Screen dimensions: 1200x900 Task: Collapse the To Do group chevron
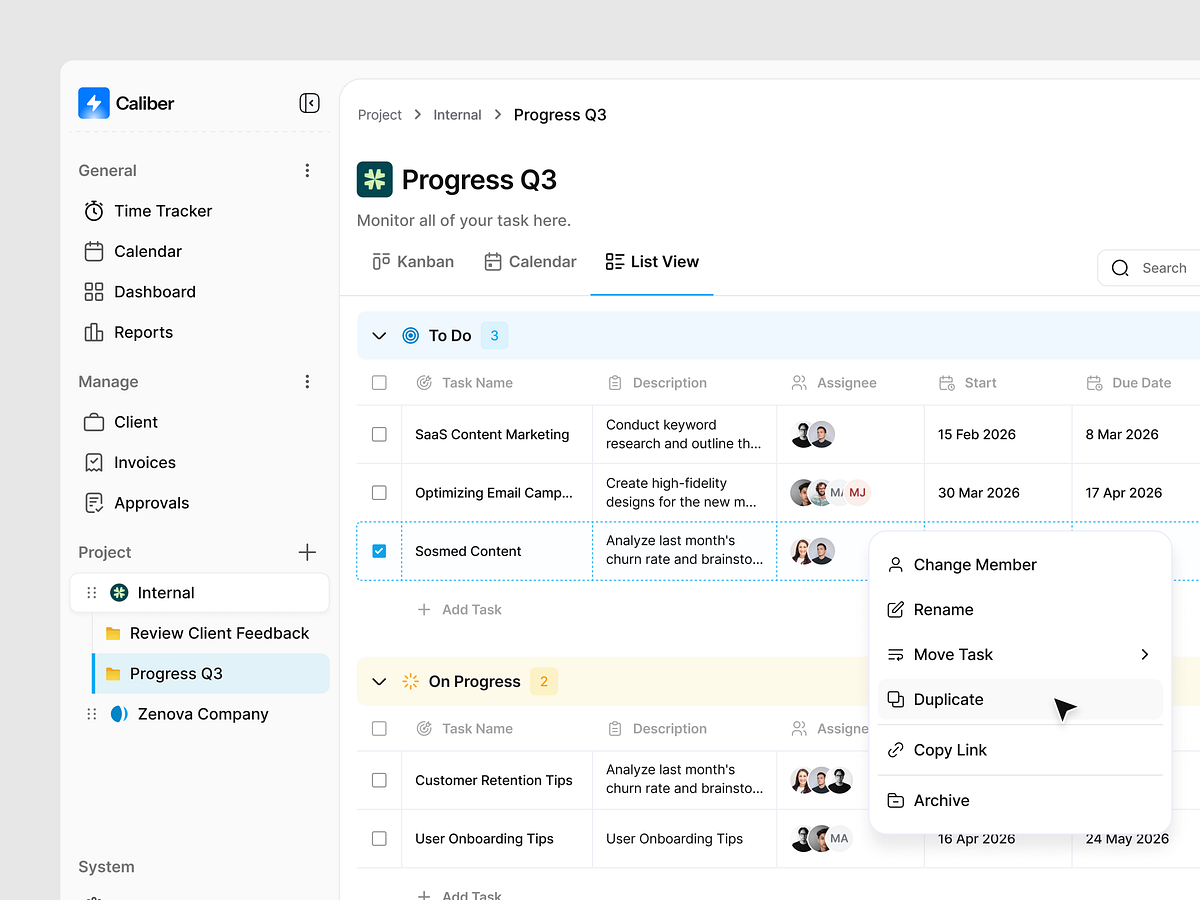point(379,336)
